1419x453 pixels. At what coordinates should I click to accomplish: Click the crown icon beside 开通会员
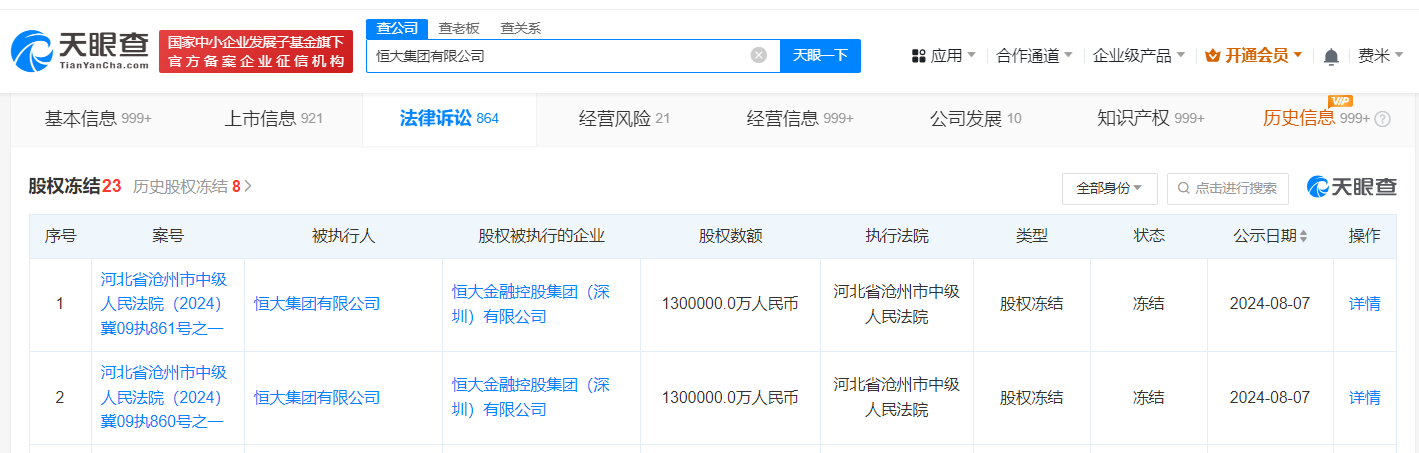(1213, 56)
